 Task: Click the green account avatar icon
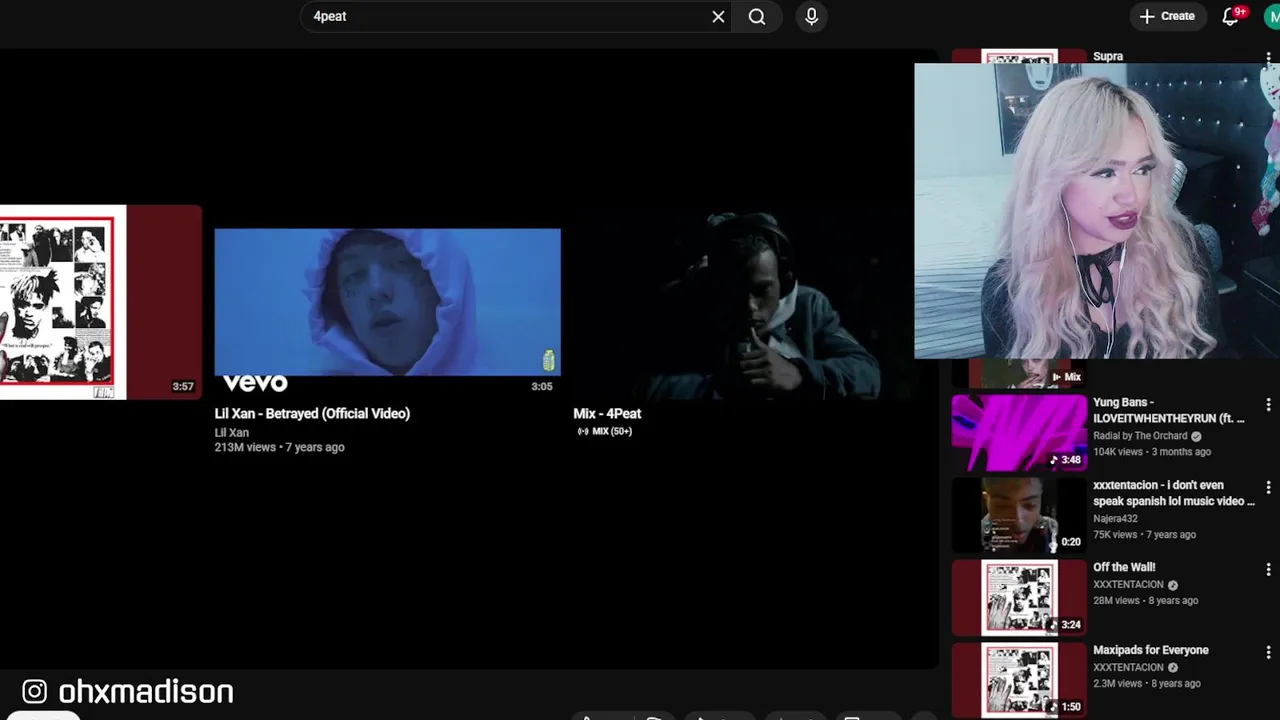pyautogui.click(x=1272, y=16)
